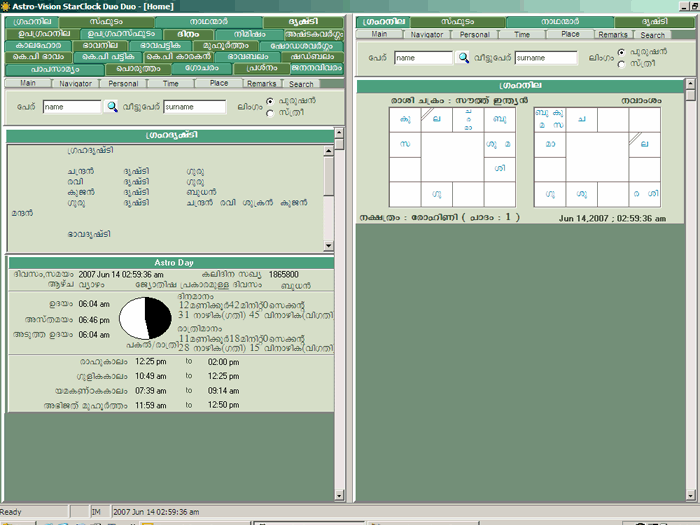Select പുരുഷൻ radio button in left panel
The image size is (700, 525).
270,101
